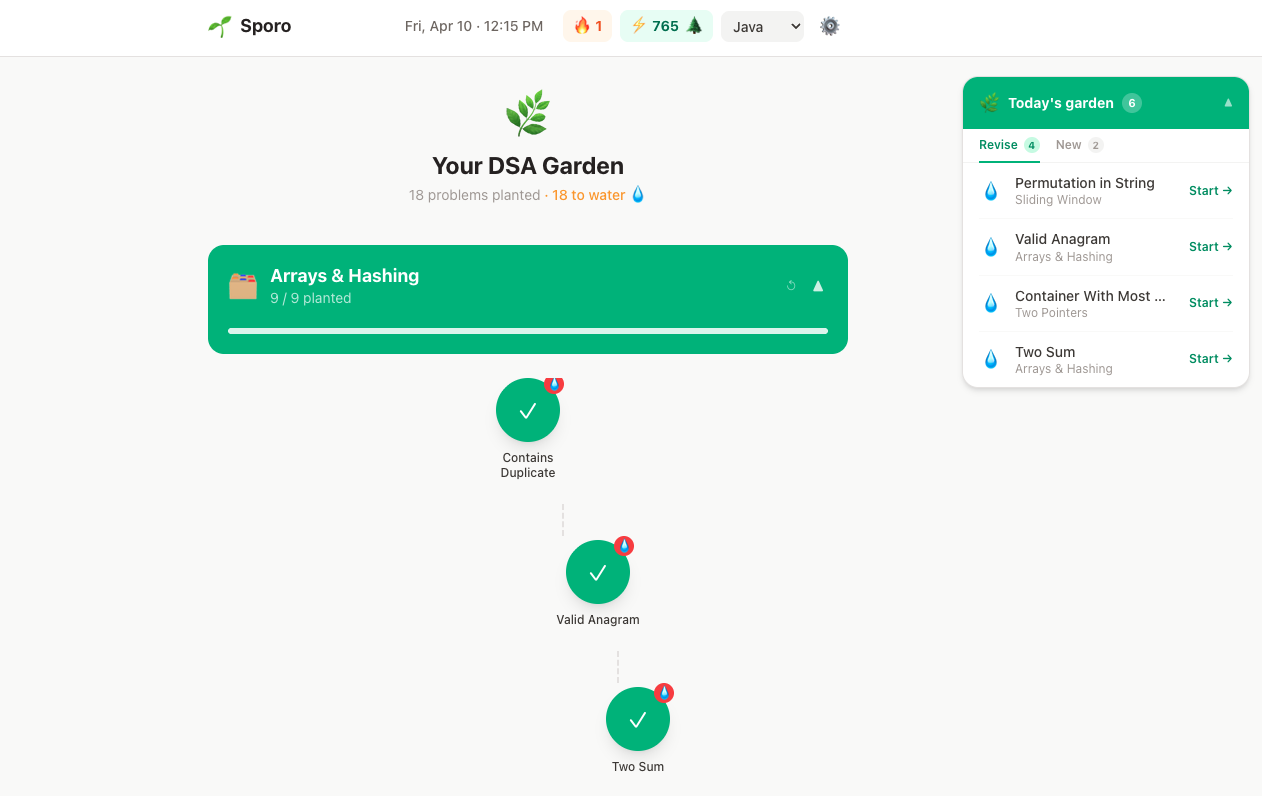Click the 765 energy points badge

pos(666,27)
